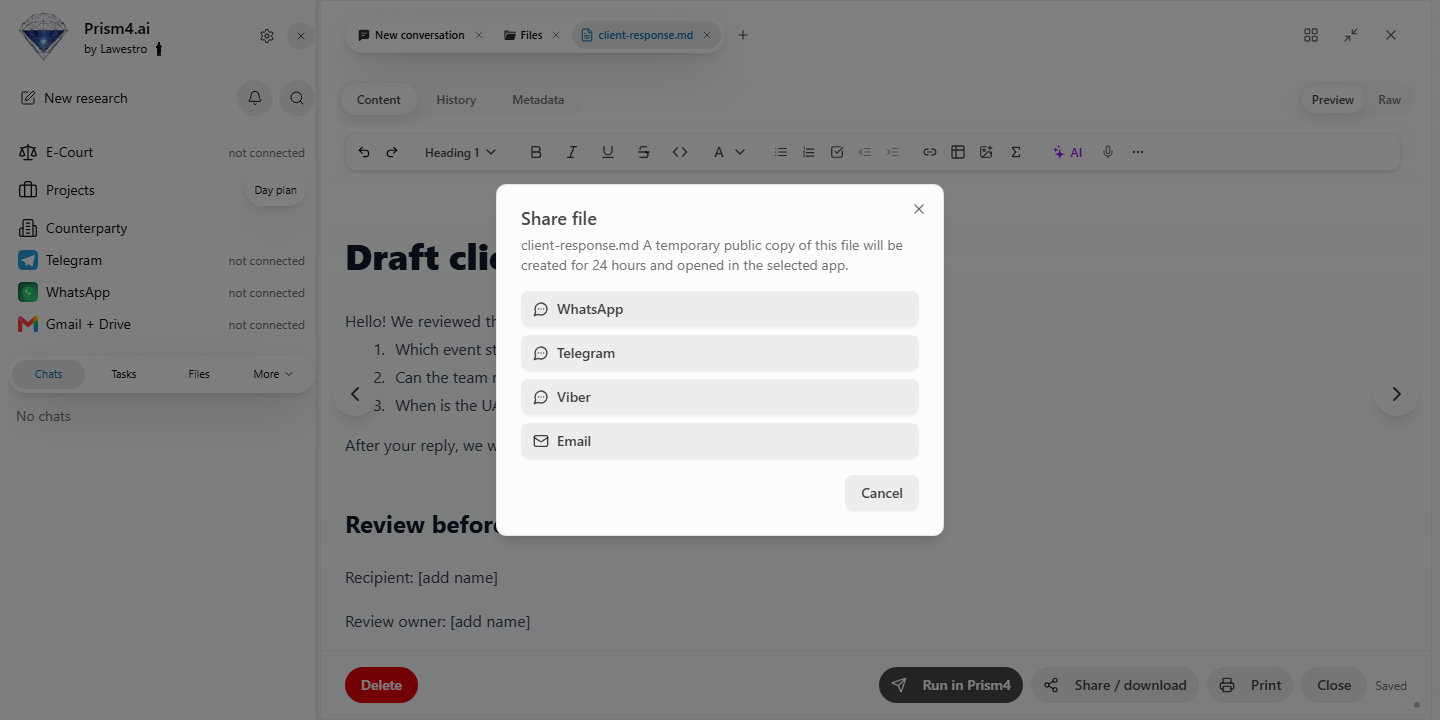Choose Viber in Share file dialog

719,397
